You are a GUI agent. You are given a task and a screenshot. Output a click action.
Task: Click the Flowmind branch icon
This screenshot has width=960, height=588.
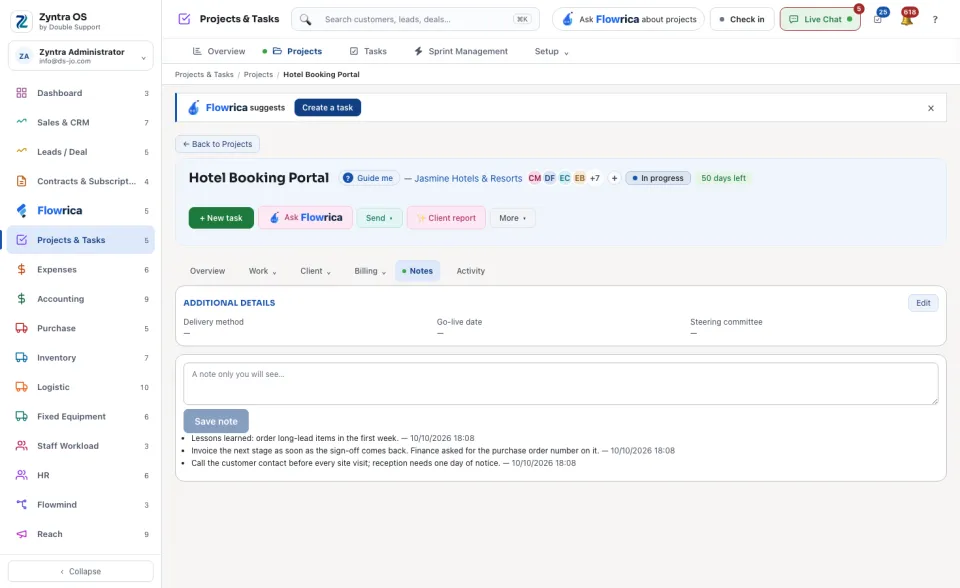click(21, 505)
